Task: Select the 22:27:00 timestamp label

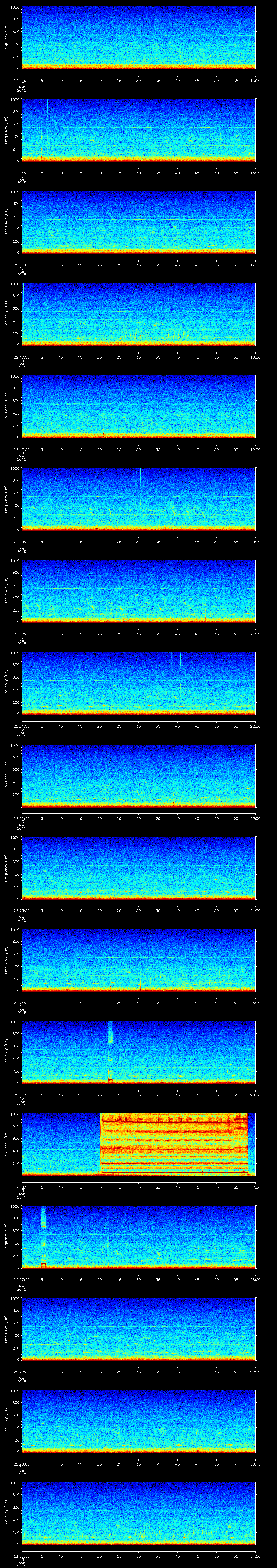Action: tap(21, 1279)
